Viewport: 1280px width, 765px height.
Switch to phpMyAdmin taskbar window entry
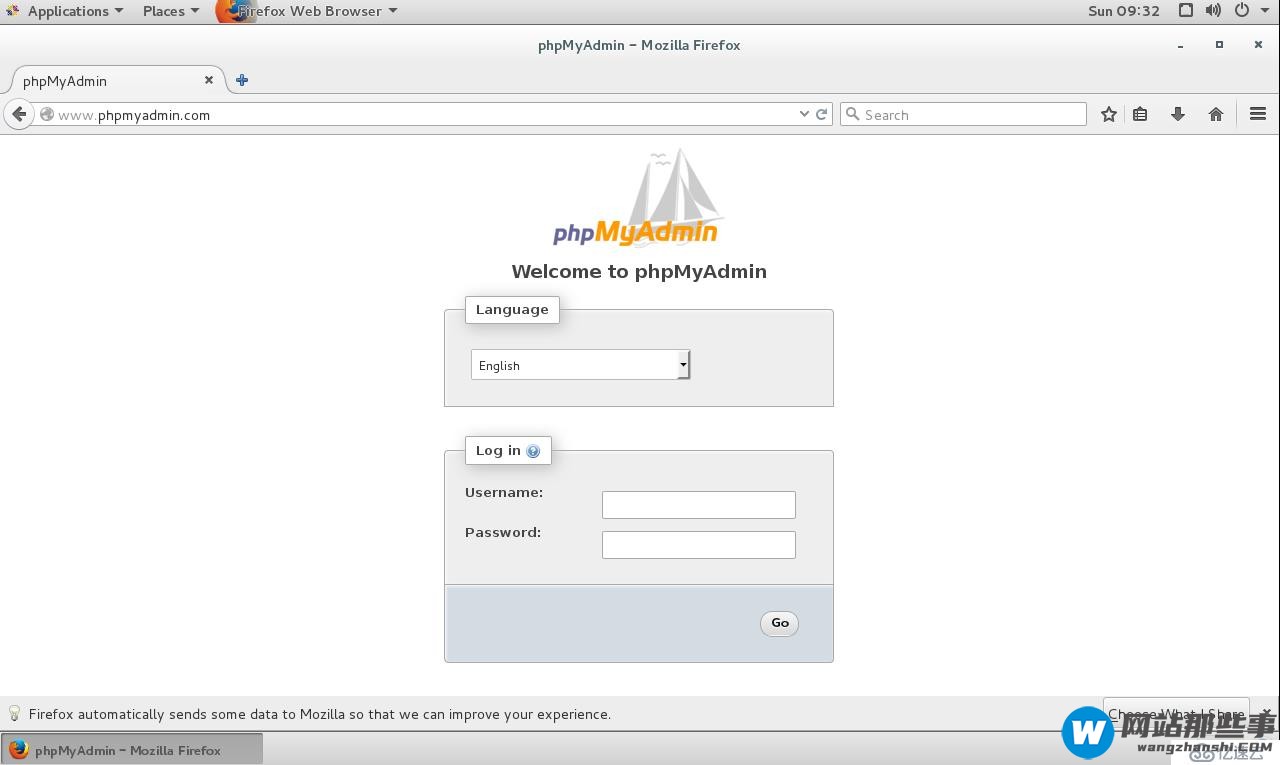132,750
